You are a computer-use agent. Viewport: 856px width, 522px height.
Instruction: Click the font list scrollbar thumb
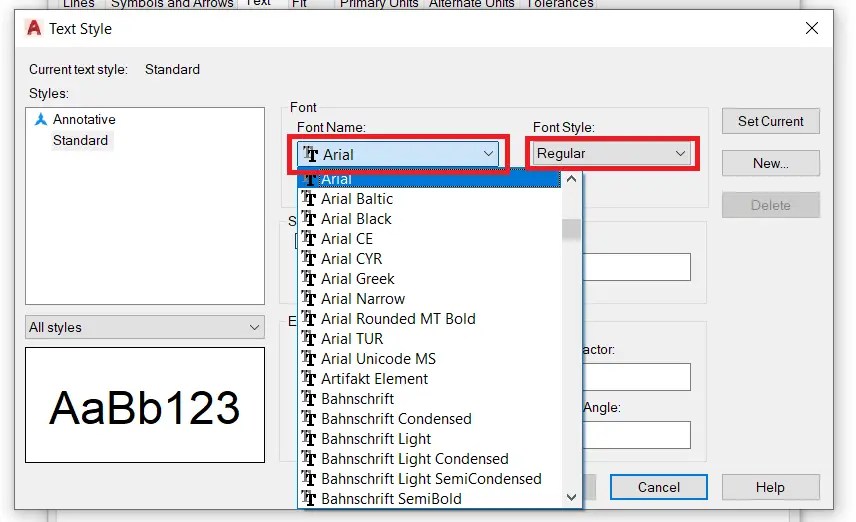[571, 229]
